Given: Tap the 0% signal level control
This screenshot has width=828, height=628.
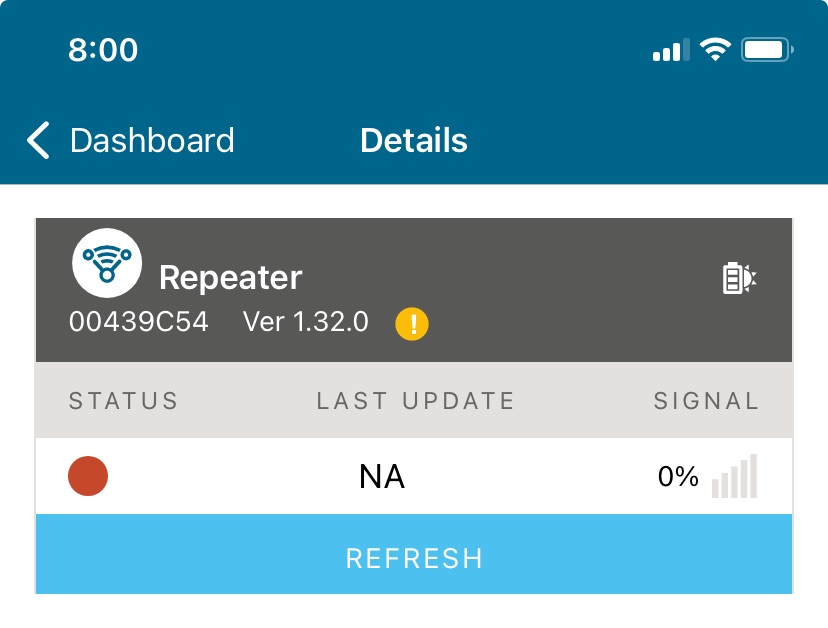Looking at the screenshot, I should pos(679,477).
